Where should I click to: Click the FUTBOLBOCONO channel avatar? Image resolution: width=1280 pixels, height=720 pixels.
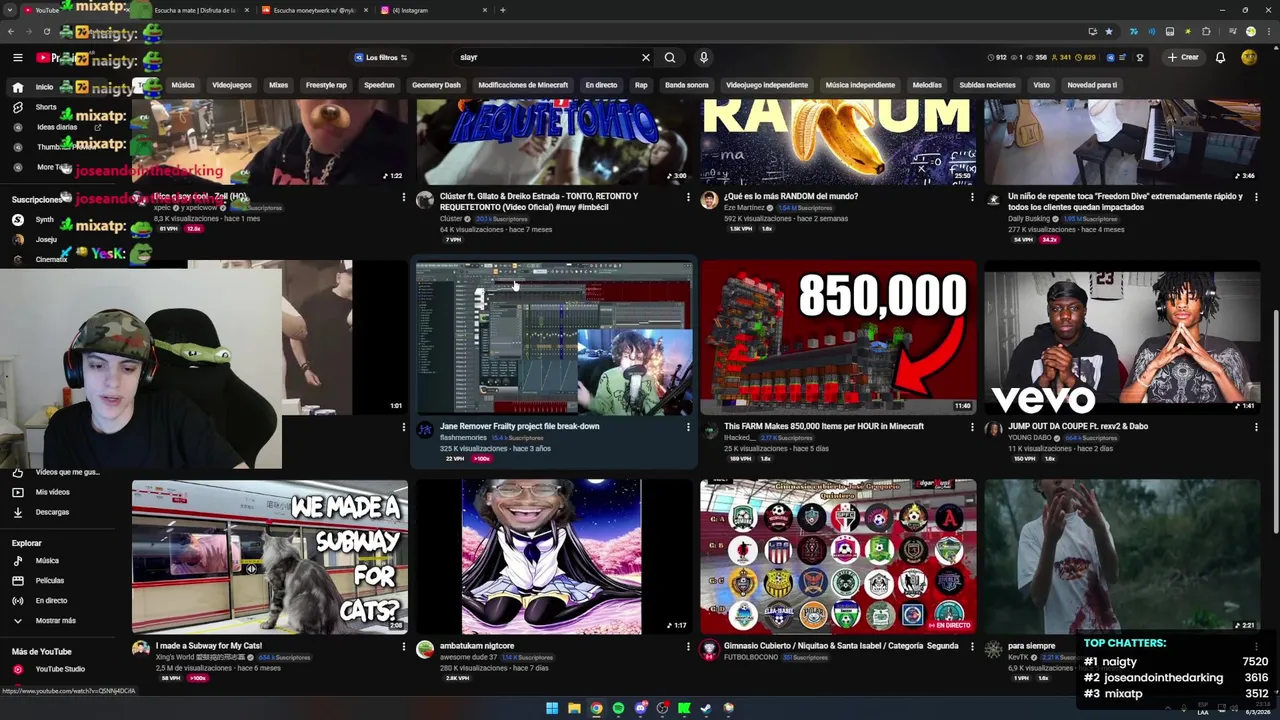click(x=709, y=650)
